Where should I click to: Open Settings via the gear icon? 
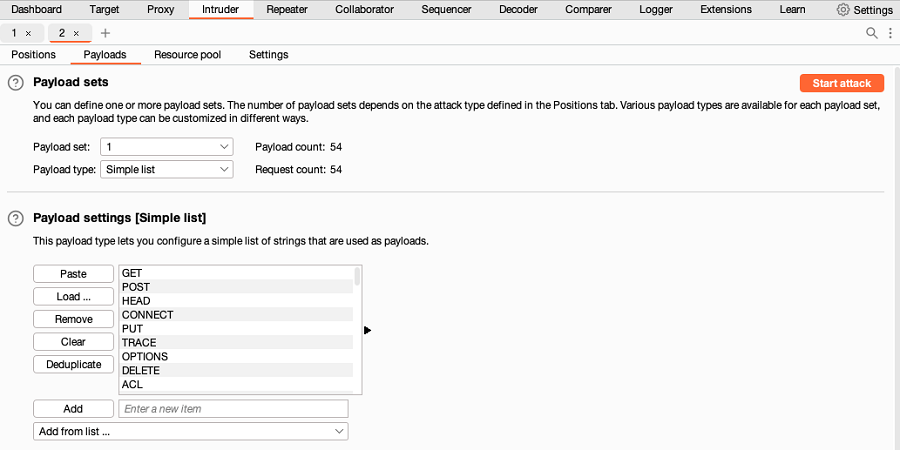point(843,10)
